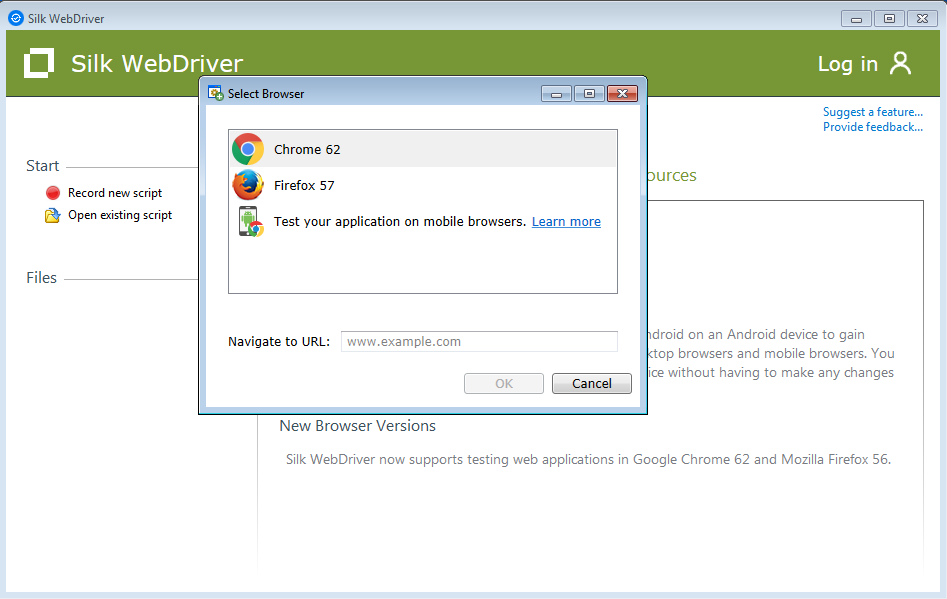Click the Android mobile browser icon
The height and width of the screenshot is (599, 947).
coord(250,222)
